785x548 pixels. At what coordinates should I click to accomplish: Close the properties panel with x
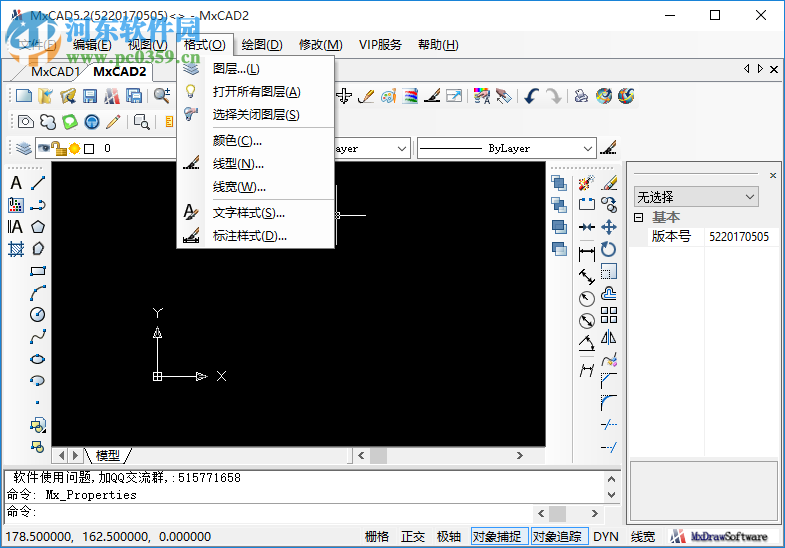click(773, 175)
